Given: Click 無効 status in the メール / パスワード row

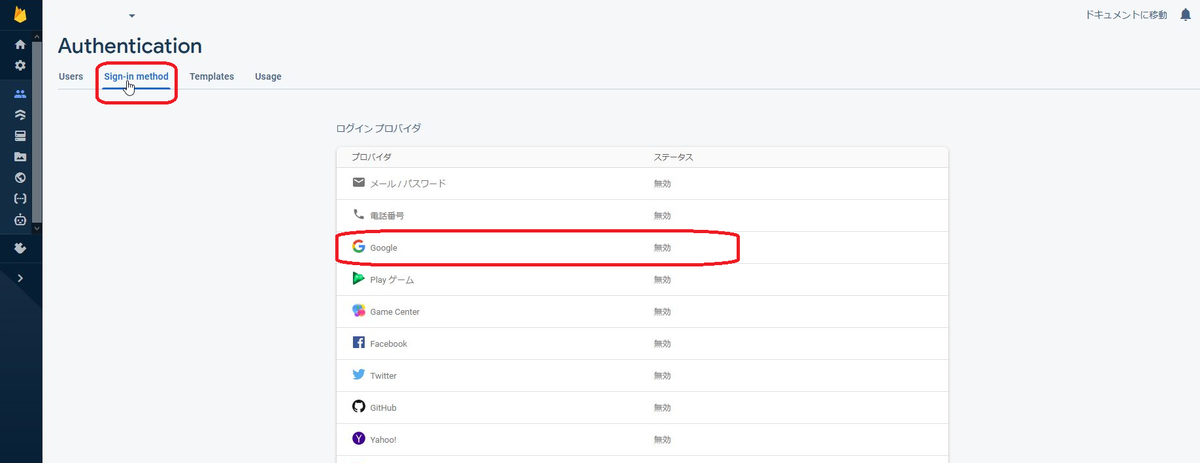Looking at the screenshot, I should 663,184.
